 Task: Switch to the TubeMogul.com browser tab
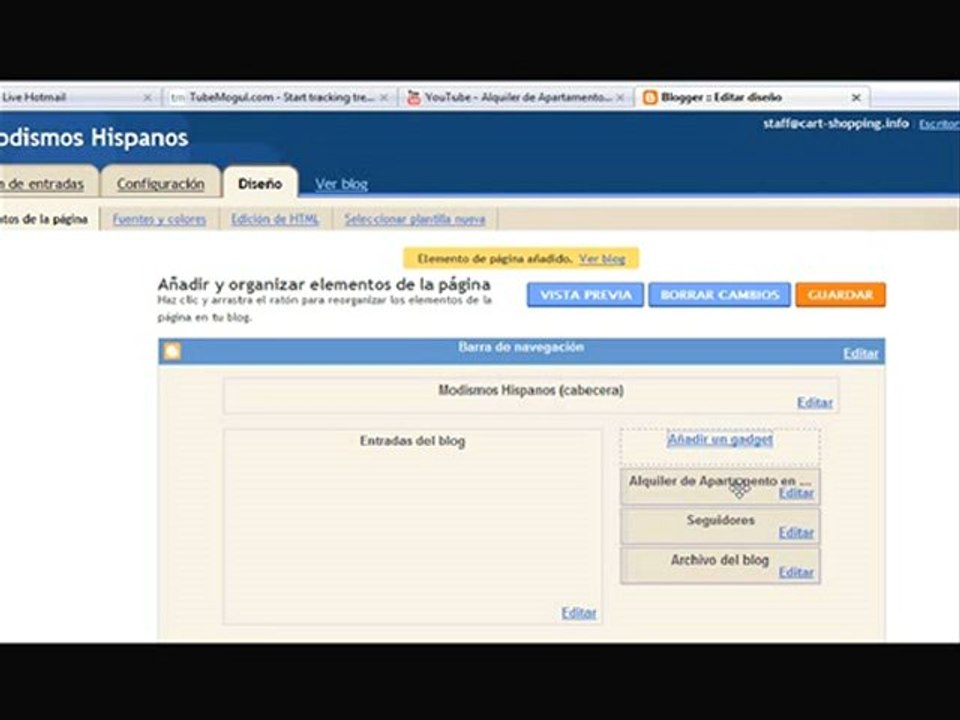point(280,97)
